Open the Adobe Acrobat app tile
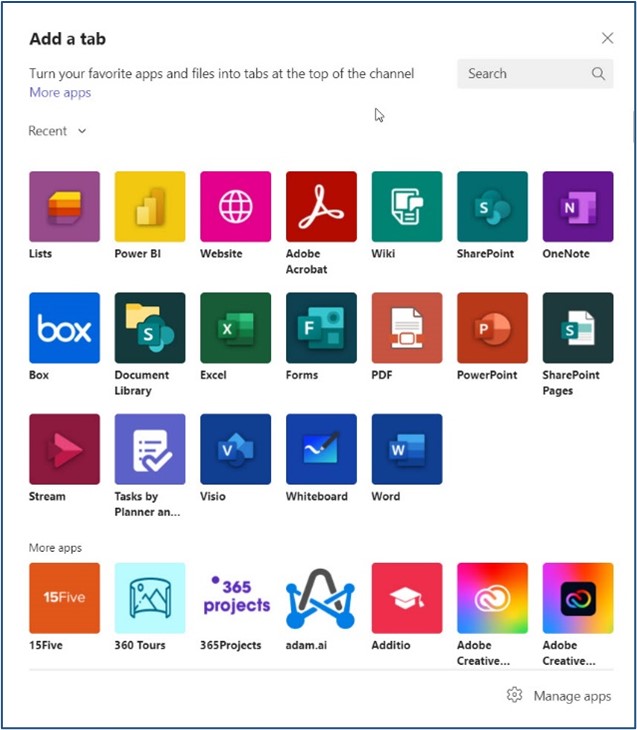This screenshot has width=637, height=730. (321, 206)
